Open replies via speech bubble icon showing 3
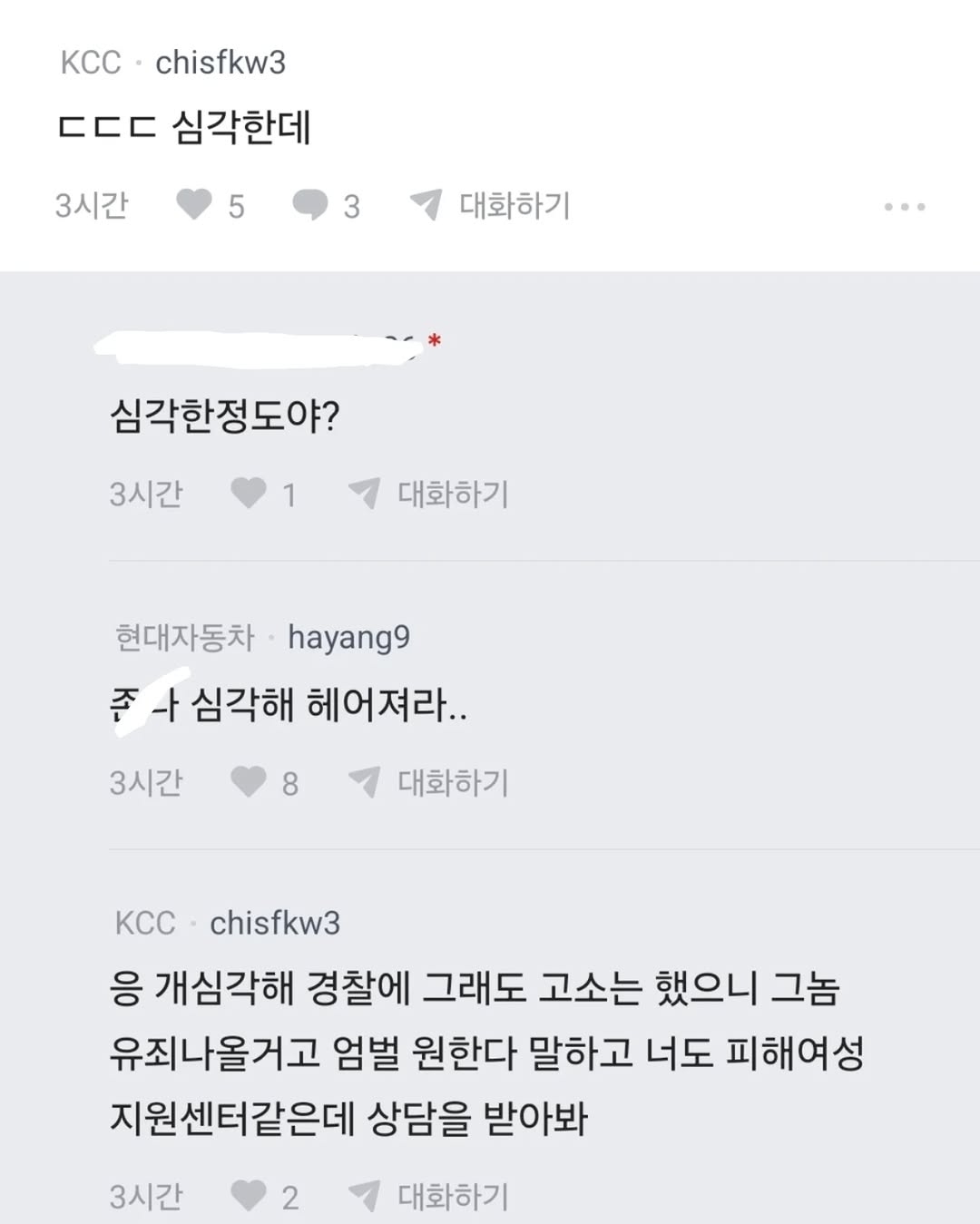The height and width of the screenshot is (1224, 980). (x=309, y=205)
